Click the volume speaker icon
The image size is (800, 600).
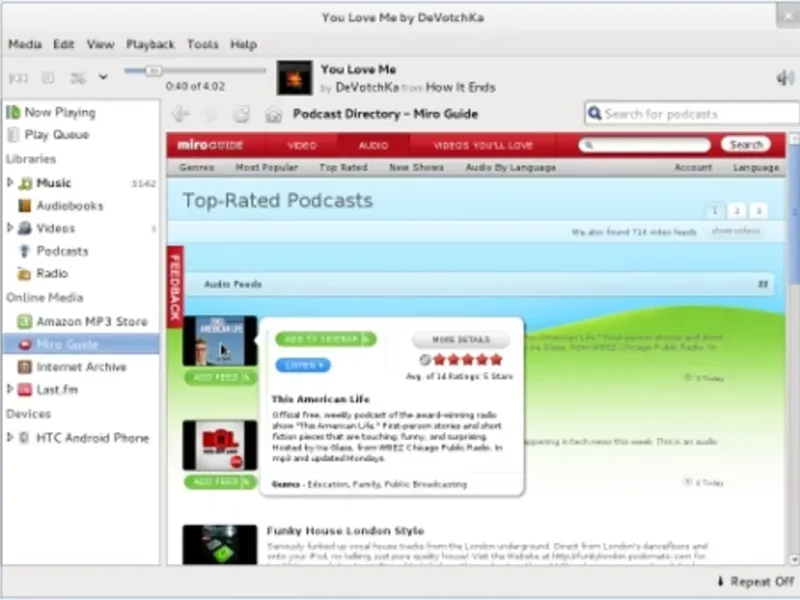[785, 78]
